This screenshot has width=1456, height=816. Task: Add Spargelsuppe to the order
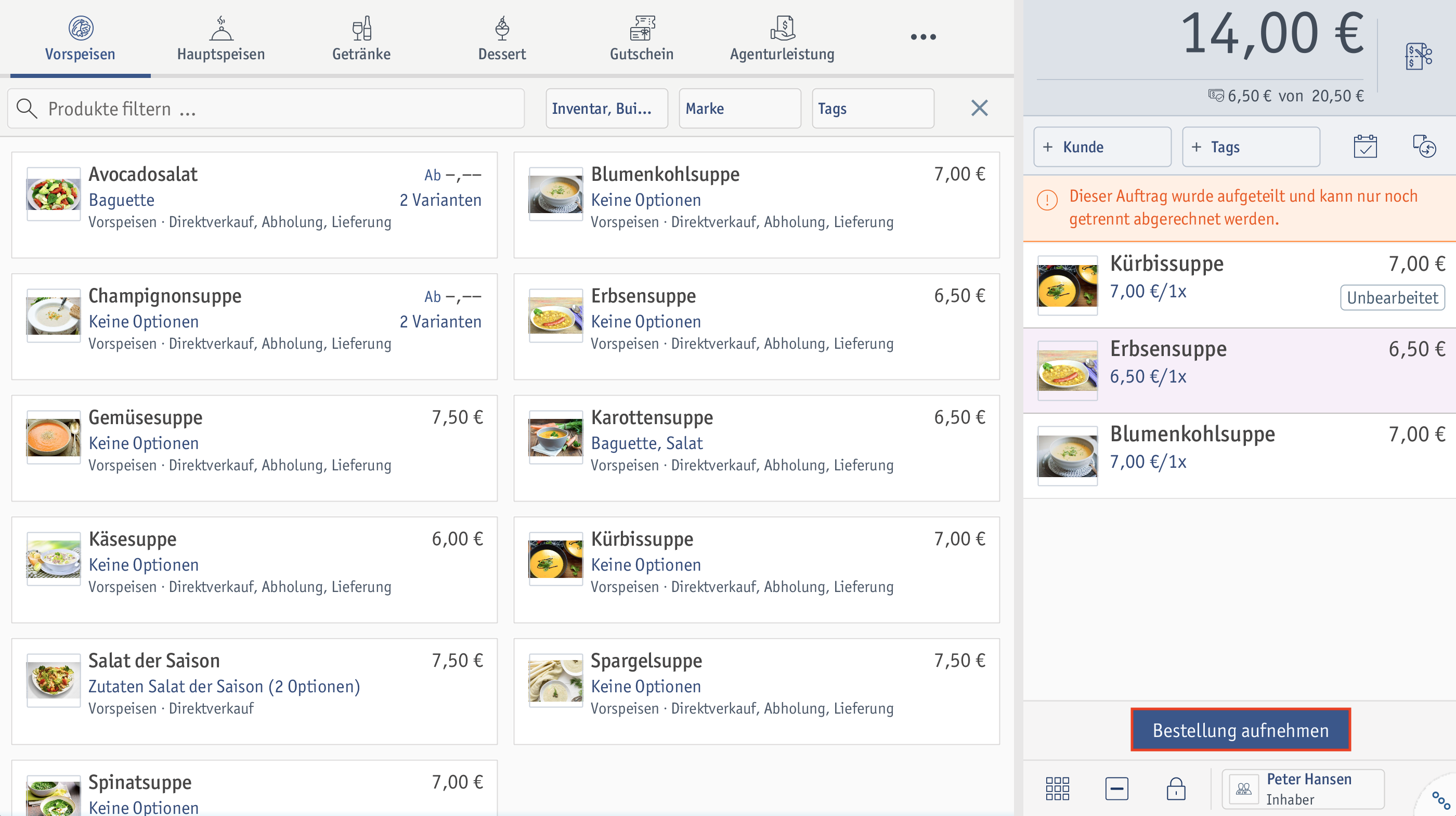coord(756,691)
